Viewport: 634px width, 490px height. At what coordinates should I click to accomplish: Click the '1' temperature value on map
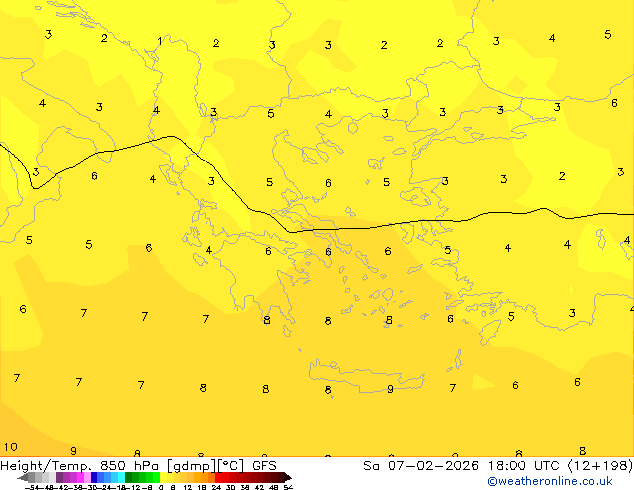(160, 41)
